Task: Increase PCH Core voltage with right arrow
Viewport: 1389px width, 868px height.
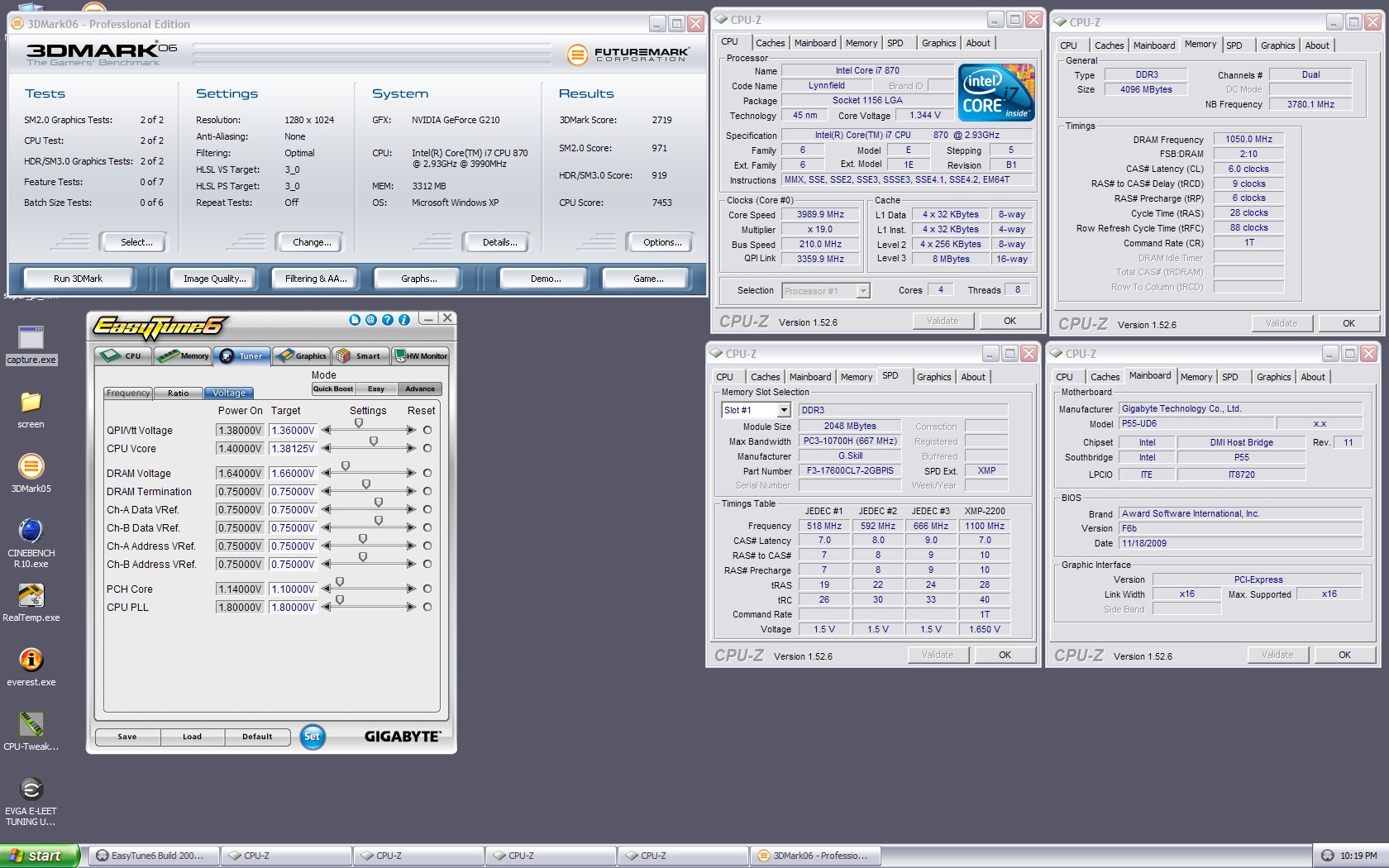Action: [411, 589]
